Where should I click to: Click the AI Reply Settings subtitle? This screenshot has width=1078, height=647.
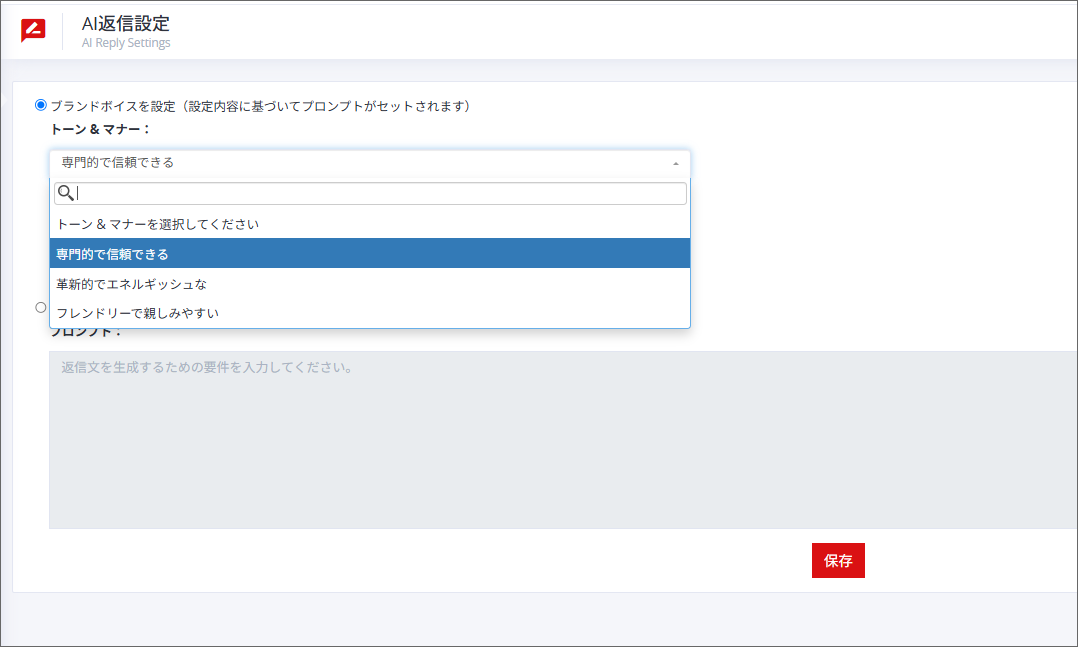click(x=126, y=43)
